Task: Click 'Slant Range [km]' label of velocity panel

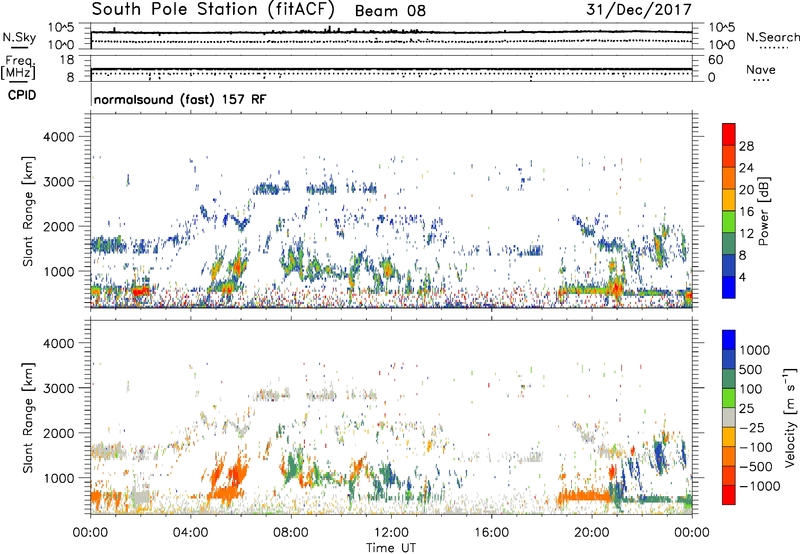Action: [x=28, y=417]
